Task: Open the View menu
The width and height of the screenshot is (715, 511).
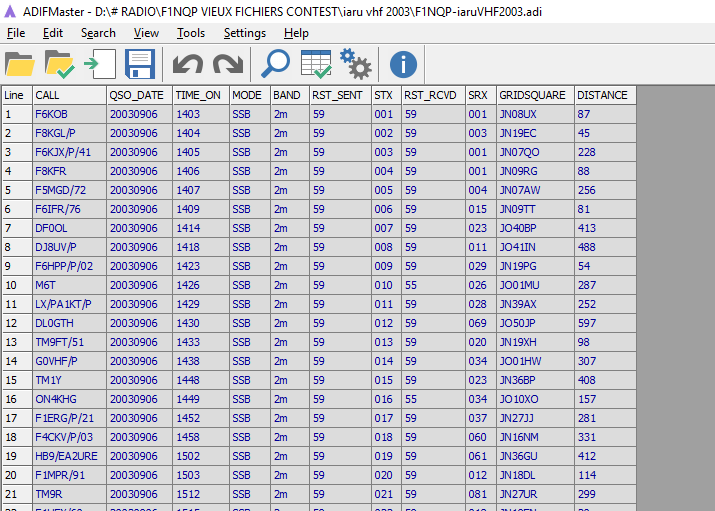Action: point(146,33)
